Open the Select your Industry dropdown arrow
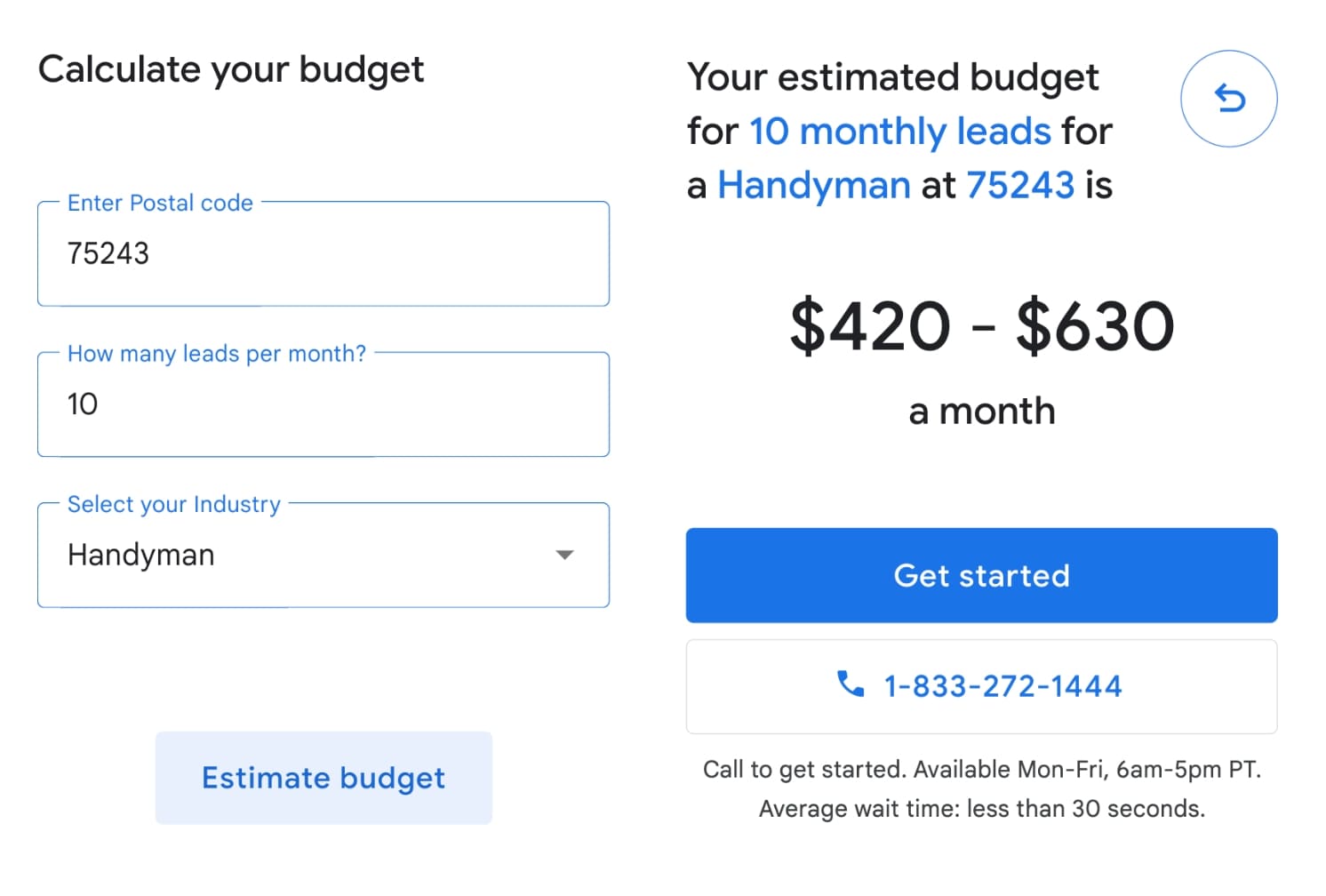 click(x=565, y=555)
